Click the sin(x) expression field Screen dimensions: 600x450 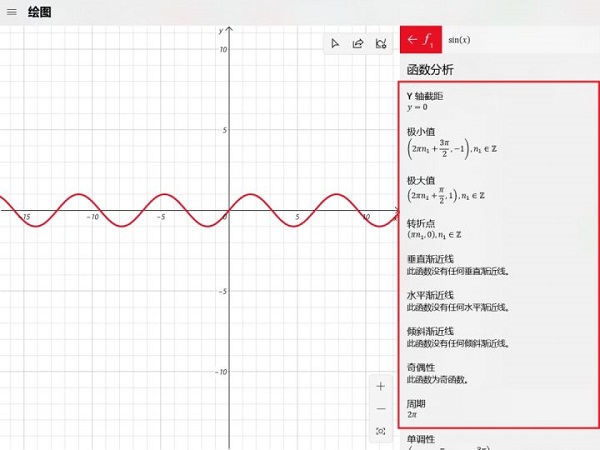(x=460, y=40)
